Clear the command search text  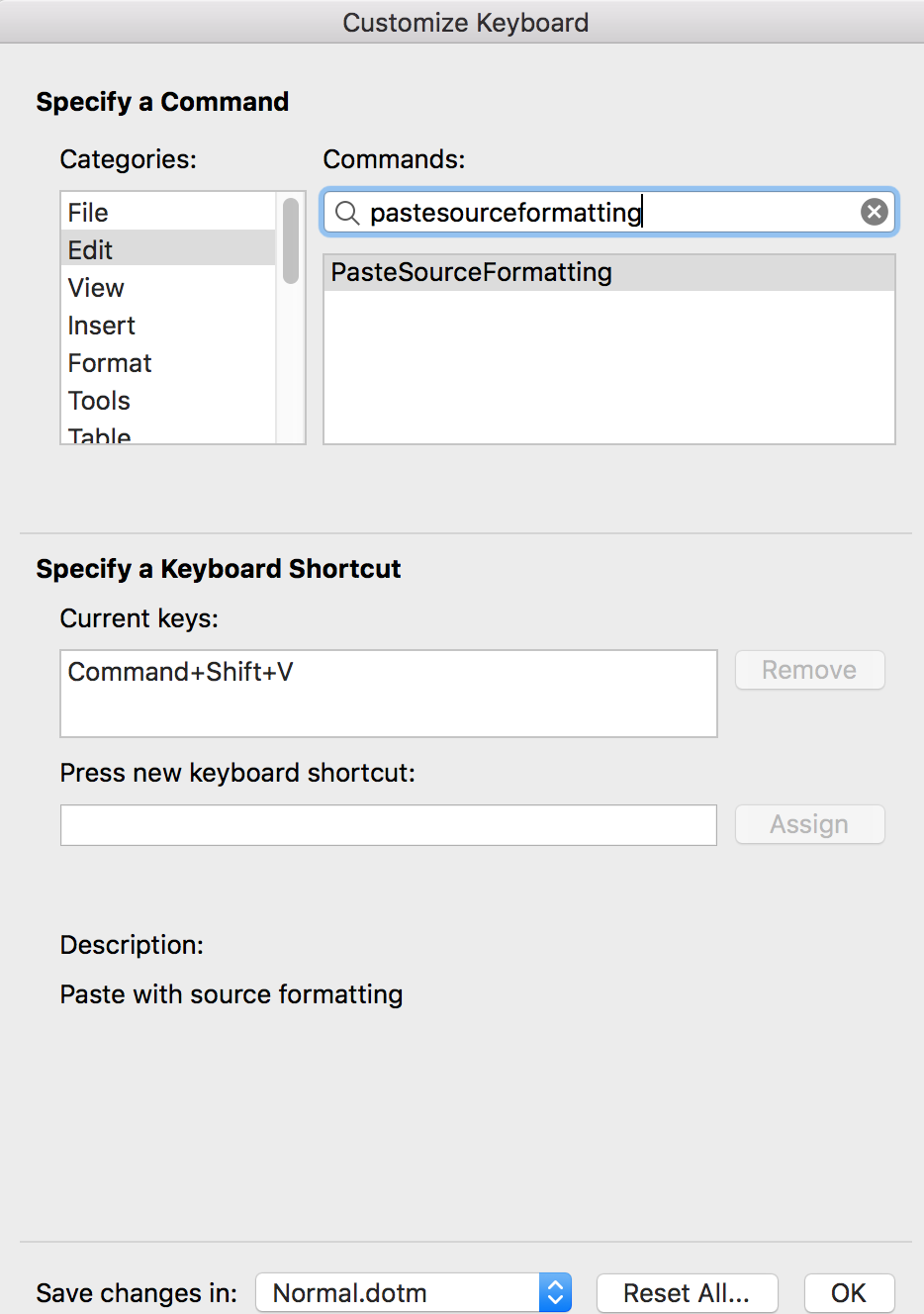click(874, 212)
